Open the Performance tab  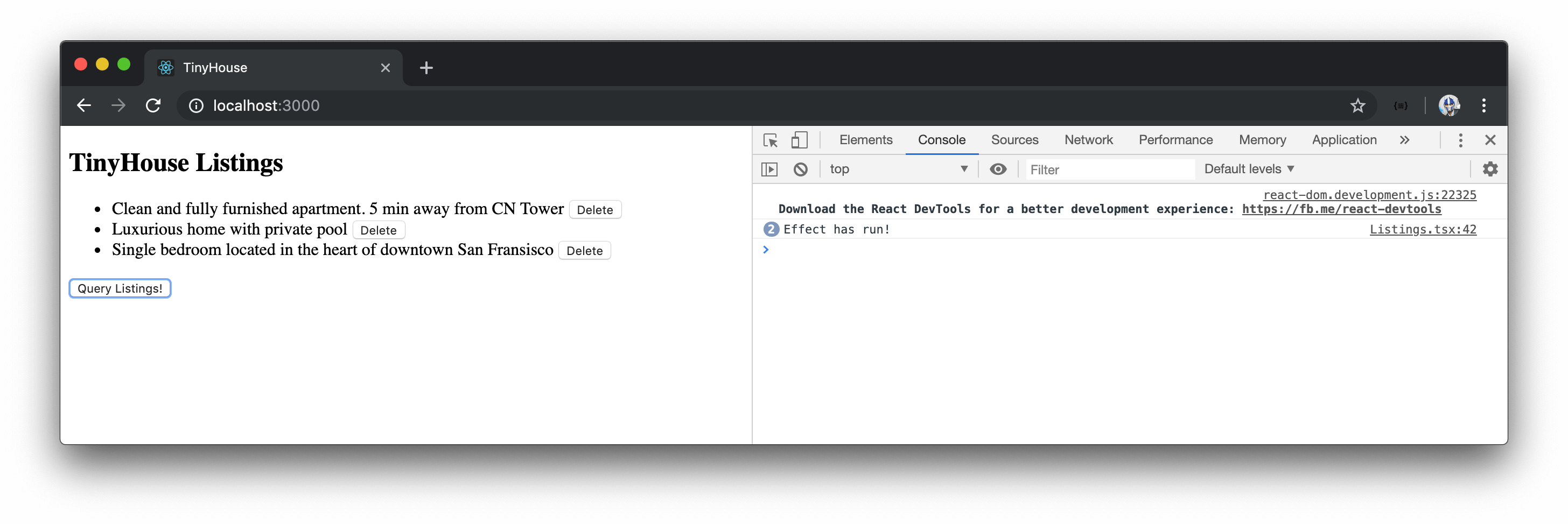(x=1175, y=140)
